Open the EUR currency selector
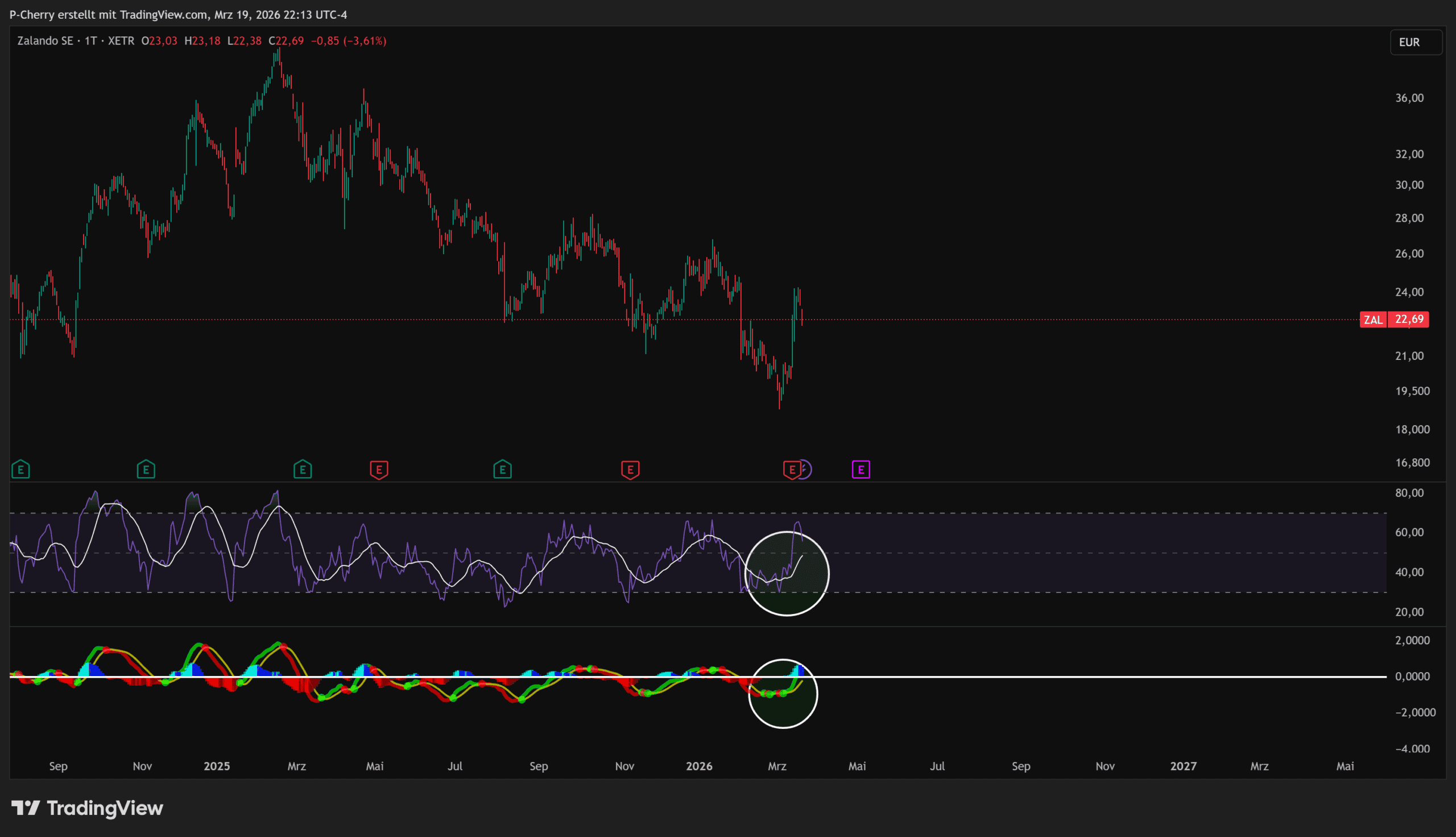Image resolution: width=1456 pixels, height=837 pixels. 1415,42
